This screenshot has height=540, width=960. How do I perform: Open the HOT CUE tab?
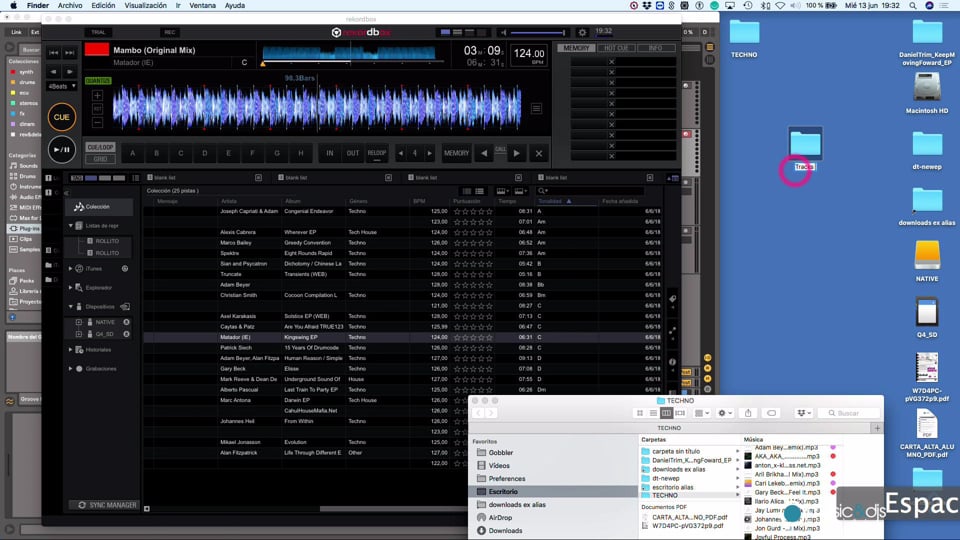[x=616, y=48]
